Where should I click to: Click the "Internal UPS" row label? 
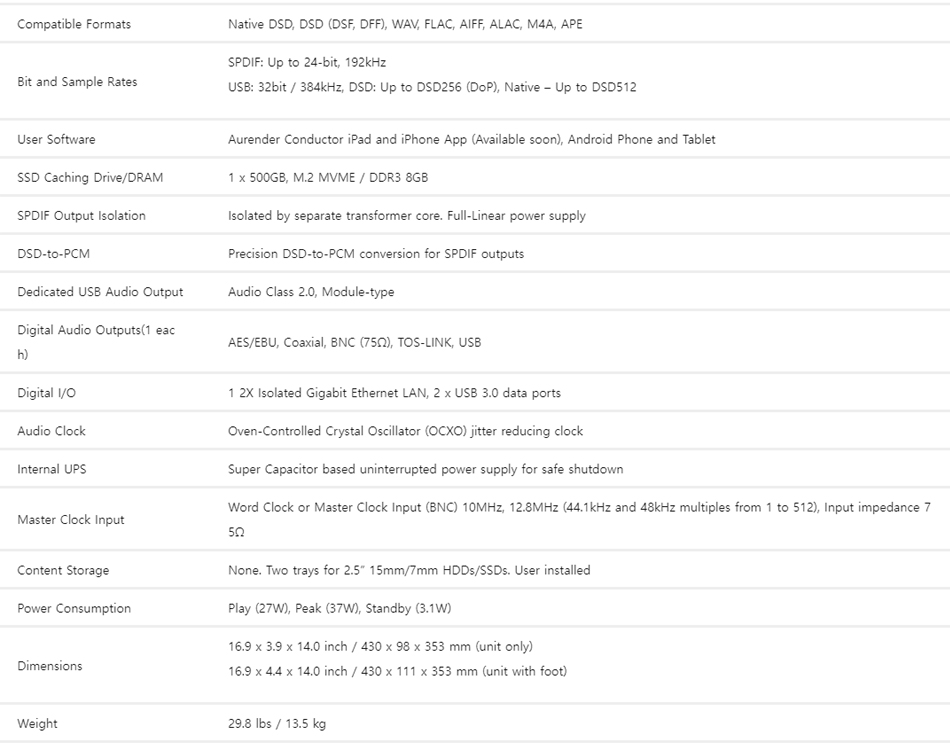coord(52,469)
